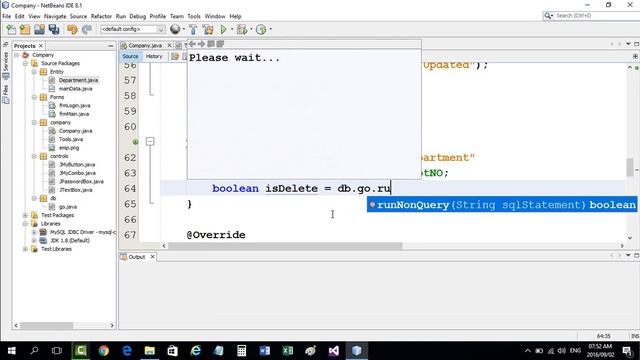Open the Team menu
This screenshot has height=360, width=640.
(177, 16)
